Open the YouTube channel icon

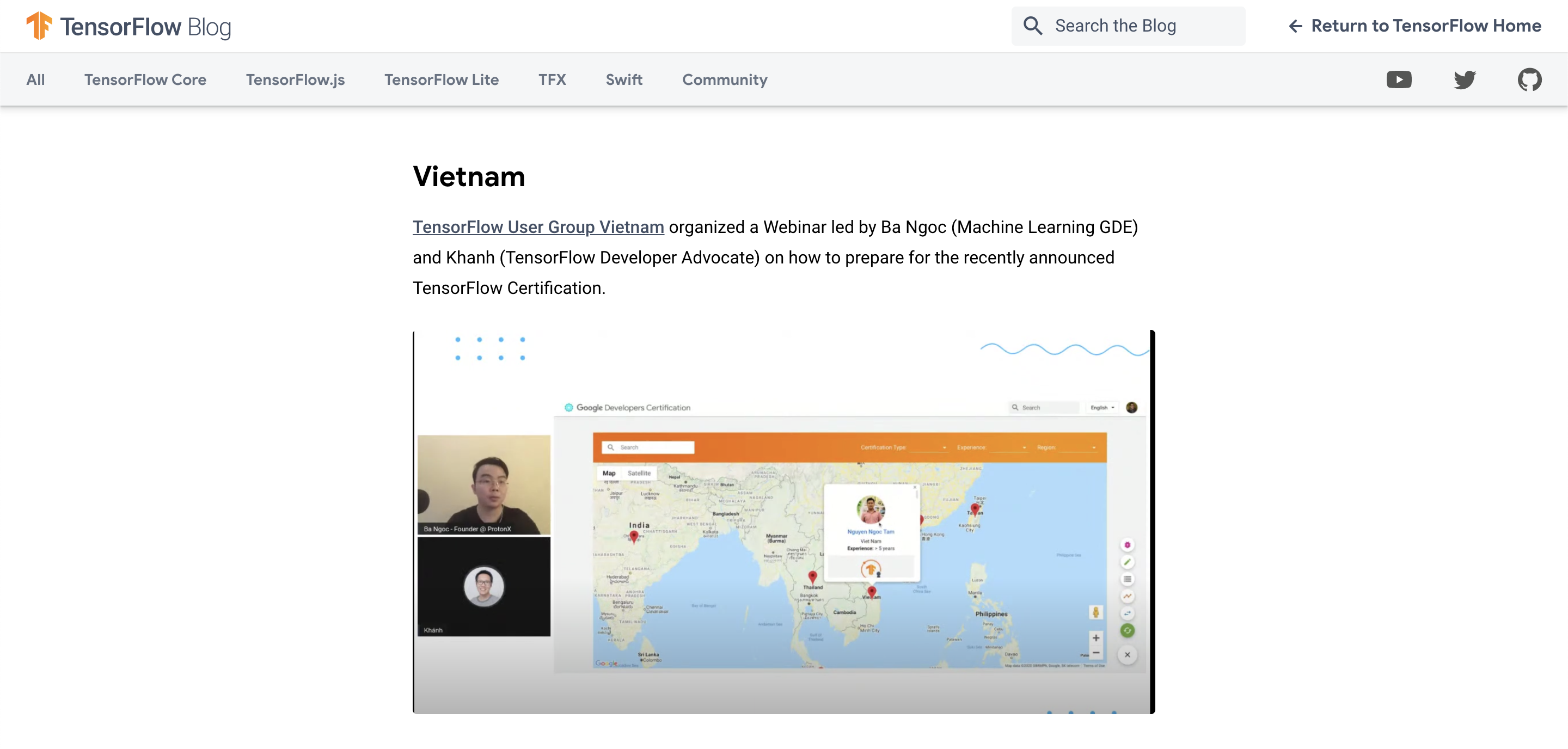pos(1398,79)
